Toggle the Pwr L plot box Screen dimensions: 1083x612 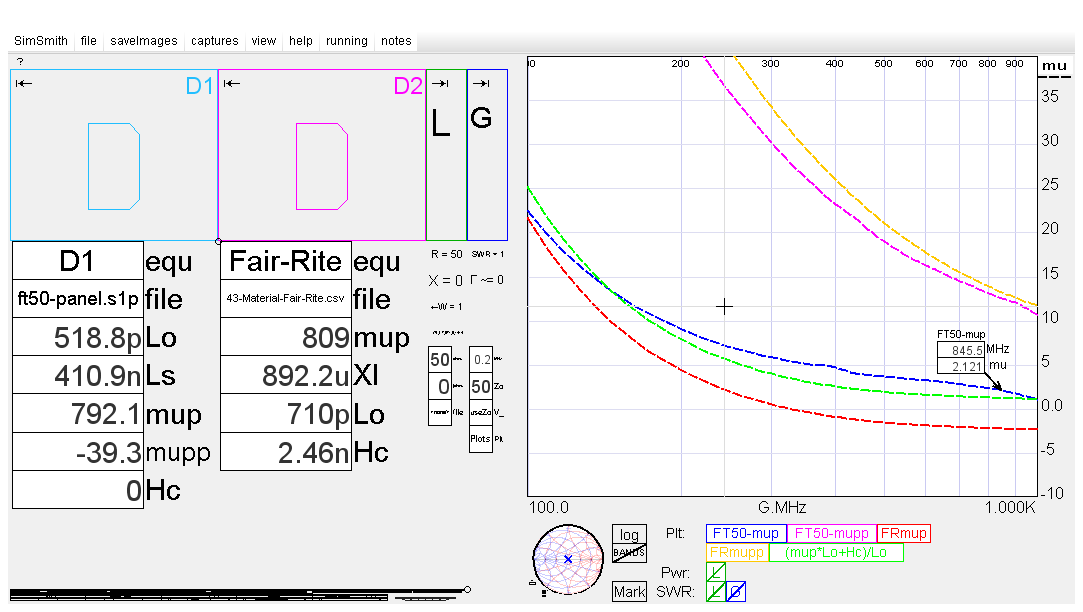point(716,572)
